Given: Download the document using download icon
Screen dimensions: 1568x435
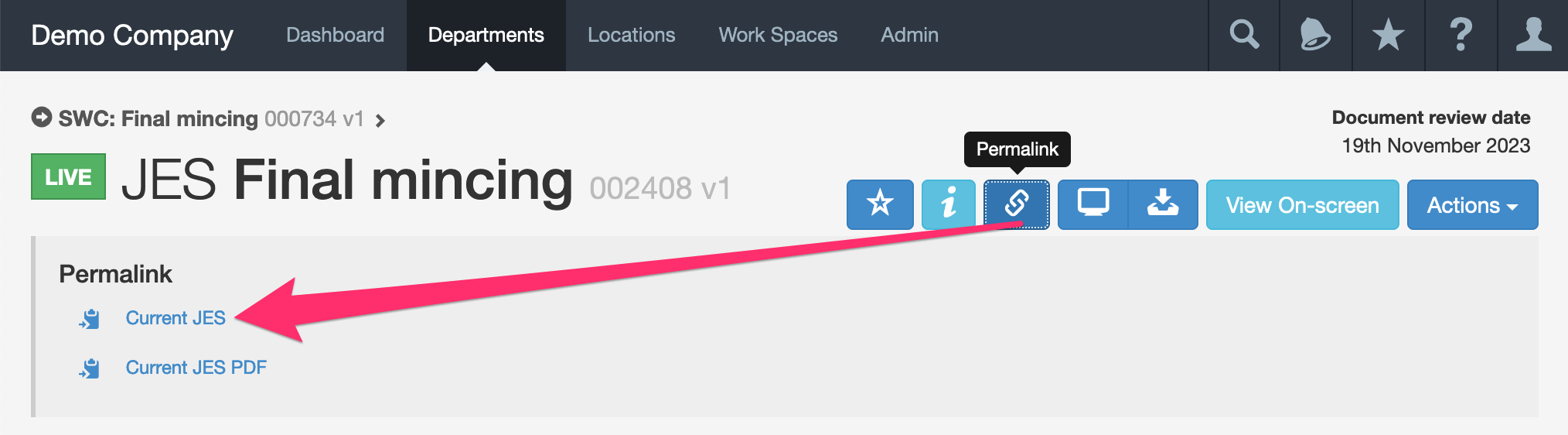Looking at the screenshot, I should (x=1163, y=204).
